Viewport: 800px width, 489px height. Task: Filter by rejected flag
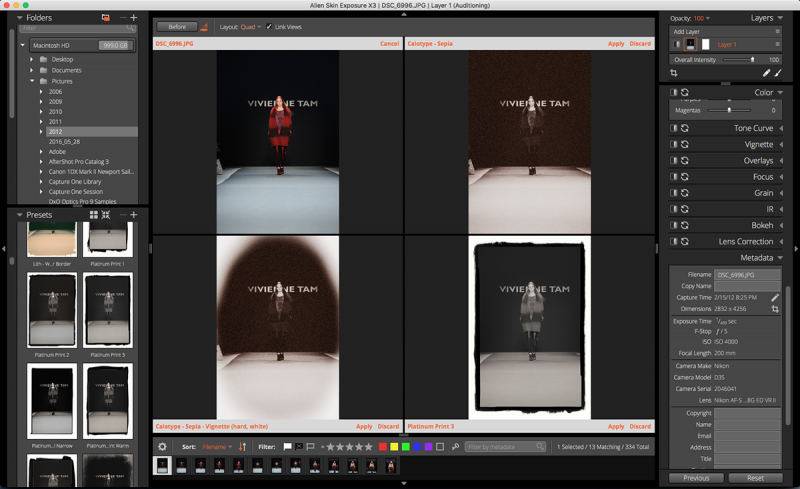(x=299, y=447)
